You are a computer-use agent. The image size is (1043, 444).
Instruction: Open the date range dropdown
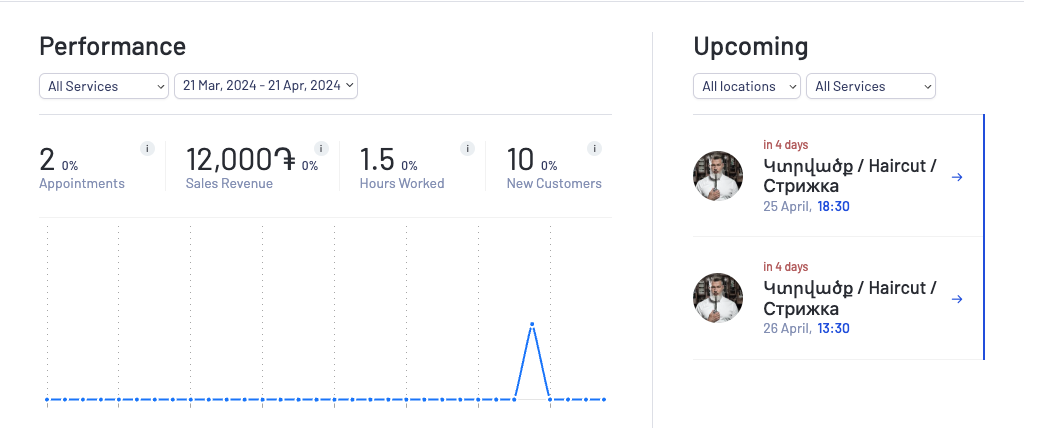(266, 86)
